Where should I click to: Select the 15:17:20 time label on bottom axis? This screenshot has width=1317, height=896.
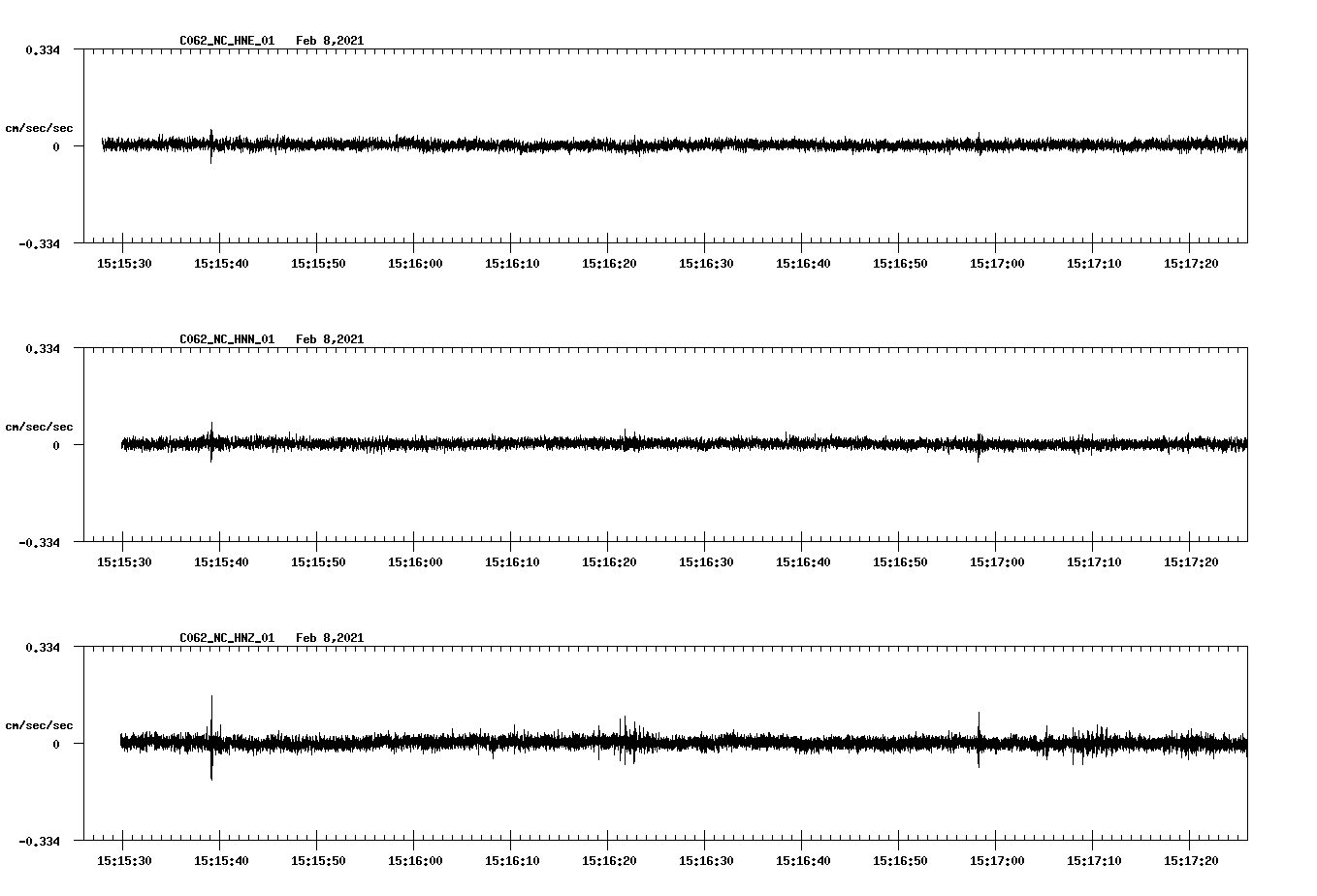(x=1191, y=858)
